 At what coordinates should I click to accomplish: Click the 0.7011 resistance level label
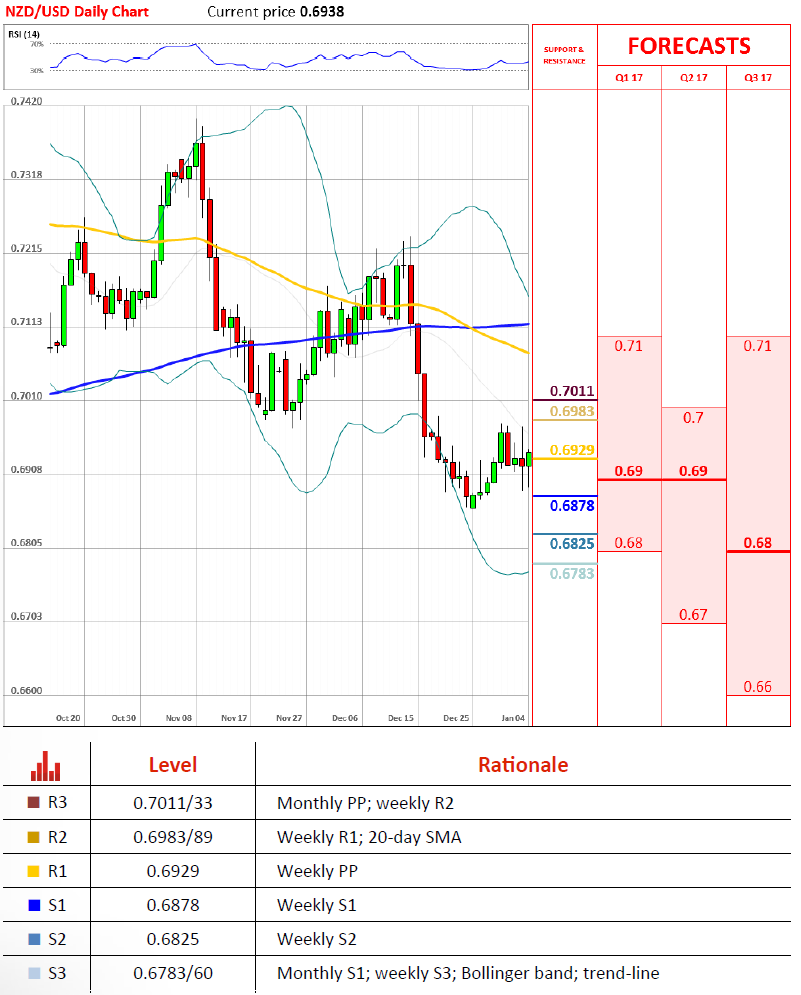(572, 391)
